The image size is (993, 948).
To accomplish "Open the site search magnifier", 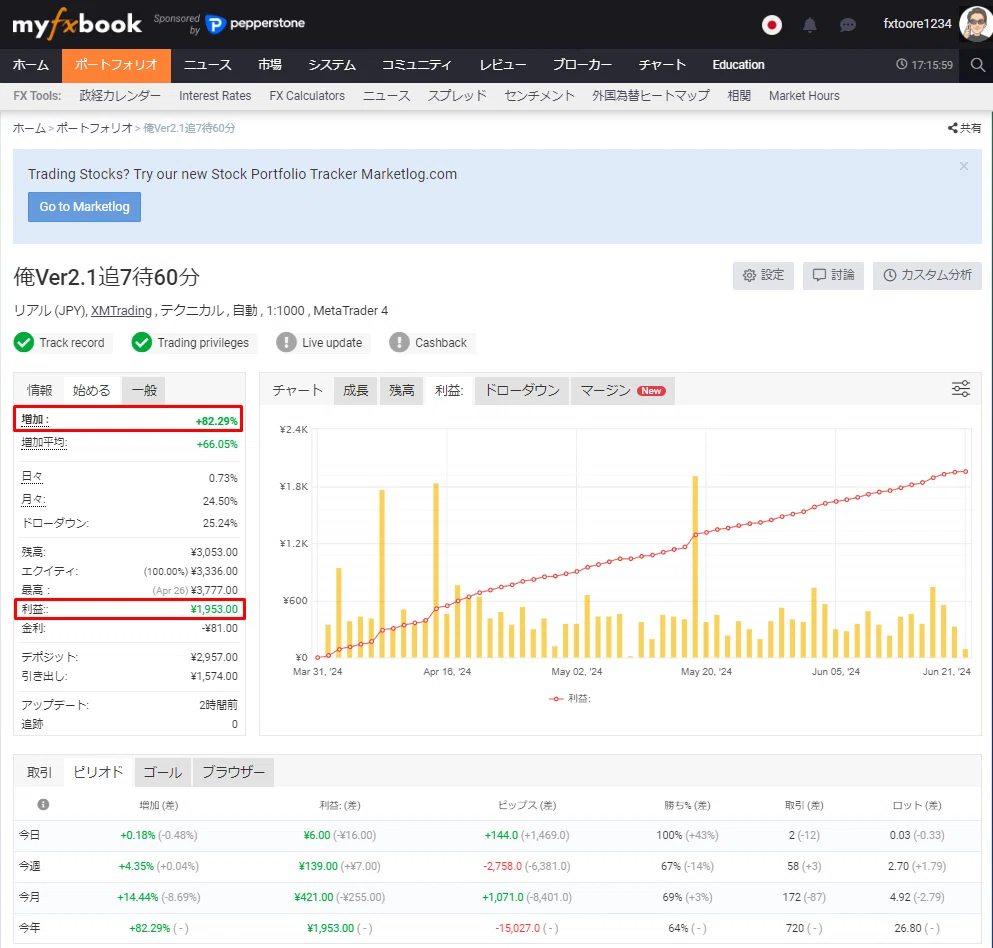I will pyautogui.click(x=978, y=65).
